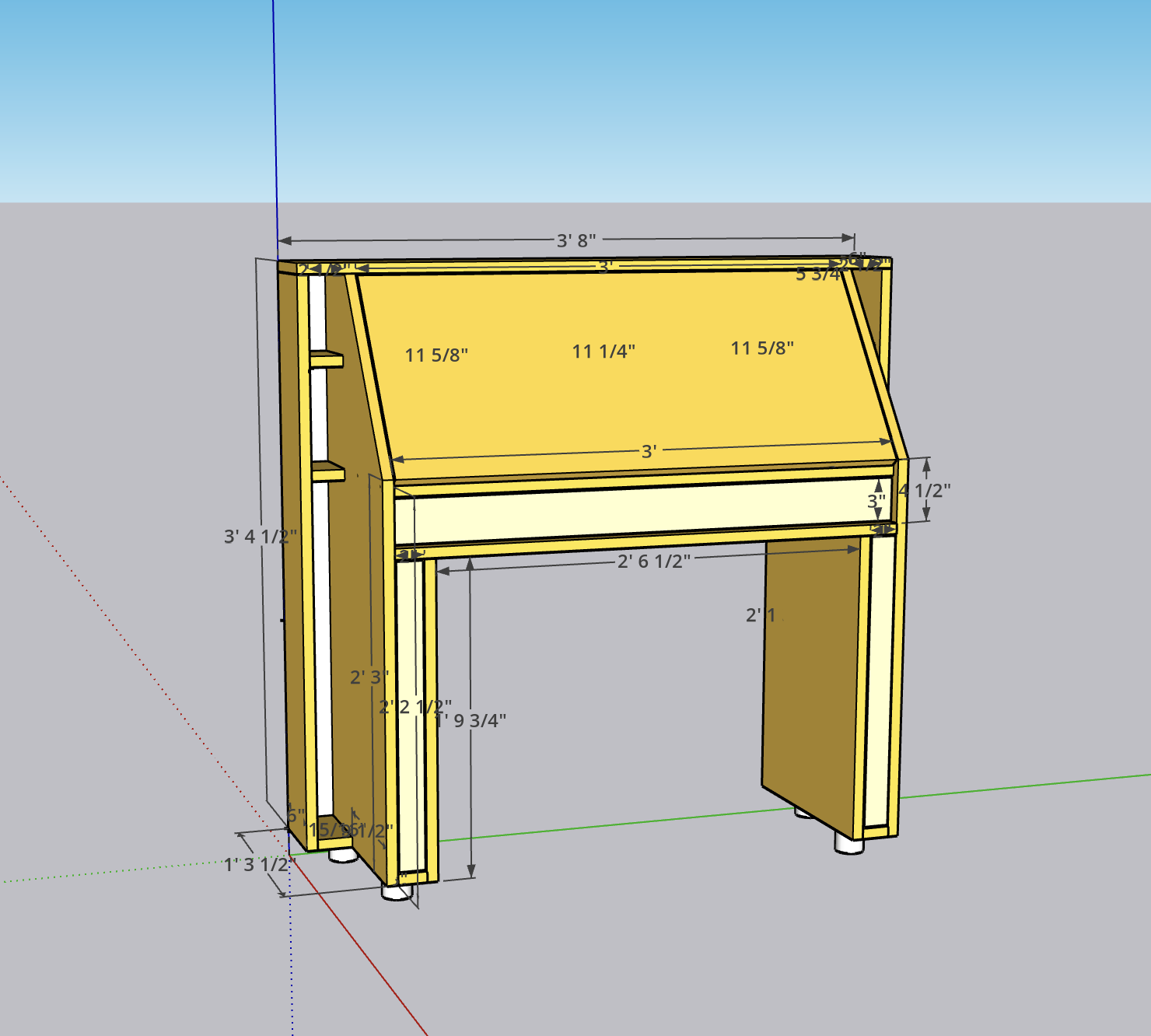
Task: Select the 6" dimension near bottom left corner
Action: (x=296, y=816)
